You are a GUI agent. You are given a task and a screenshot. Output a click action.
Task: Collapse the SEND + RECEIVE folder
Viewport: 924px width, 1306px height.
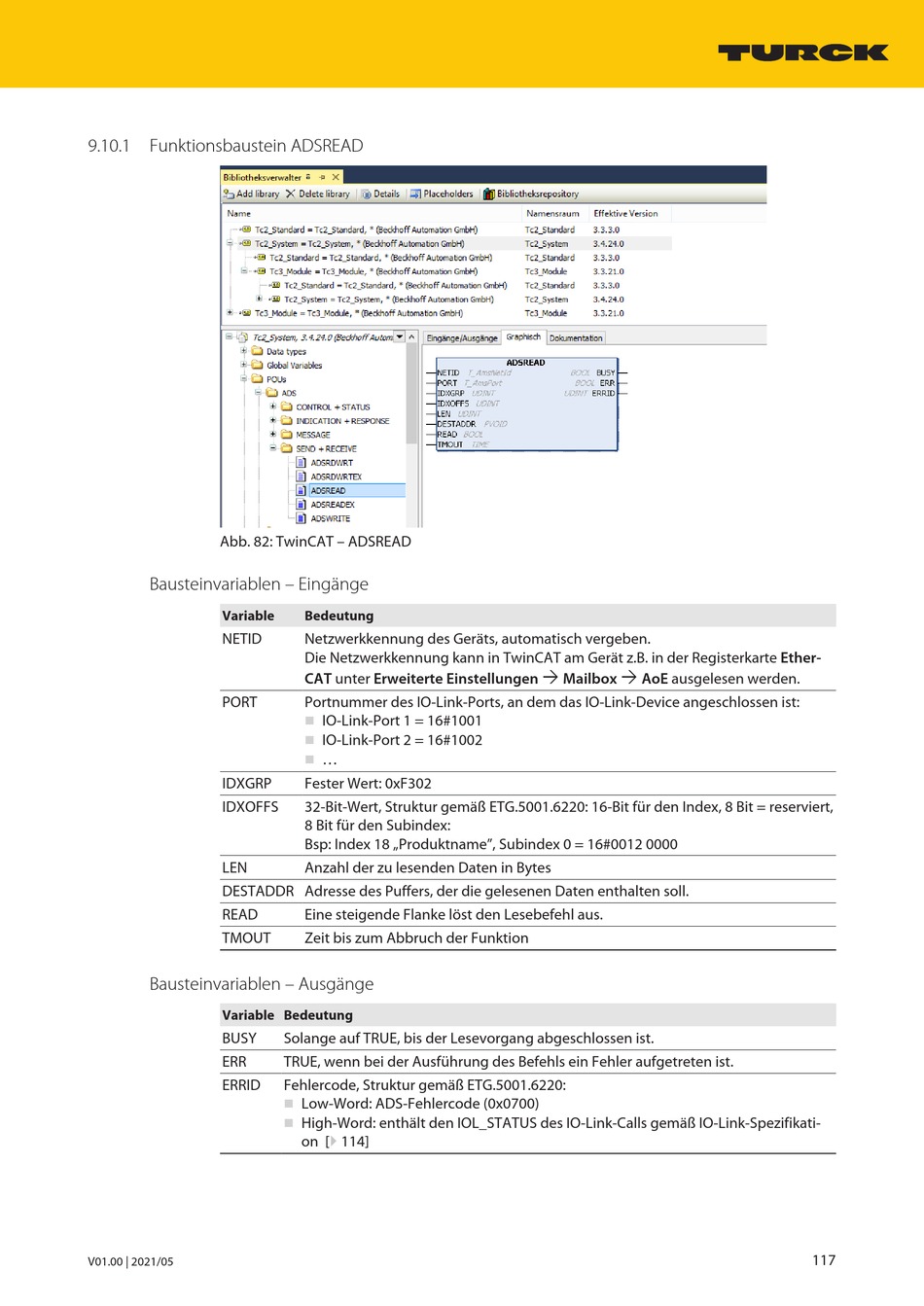coord(273,448)
